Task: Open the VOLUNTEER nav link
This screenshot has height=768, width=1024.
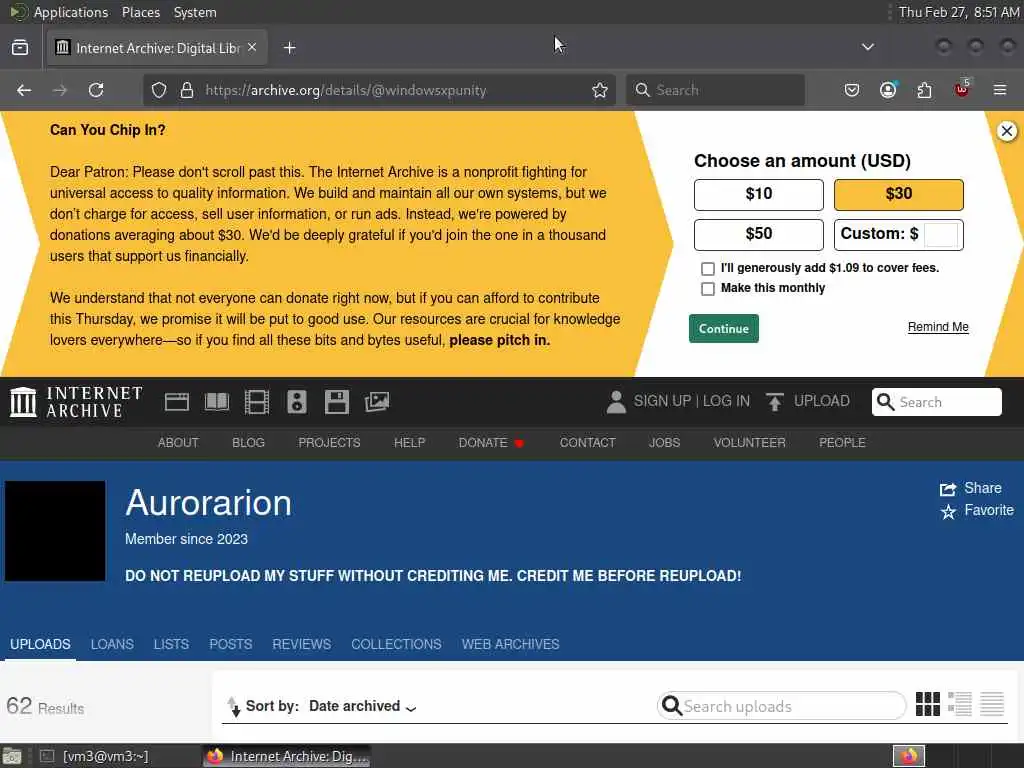Action: [x=750, y=443]
